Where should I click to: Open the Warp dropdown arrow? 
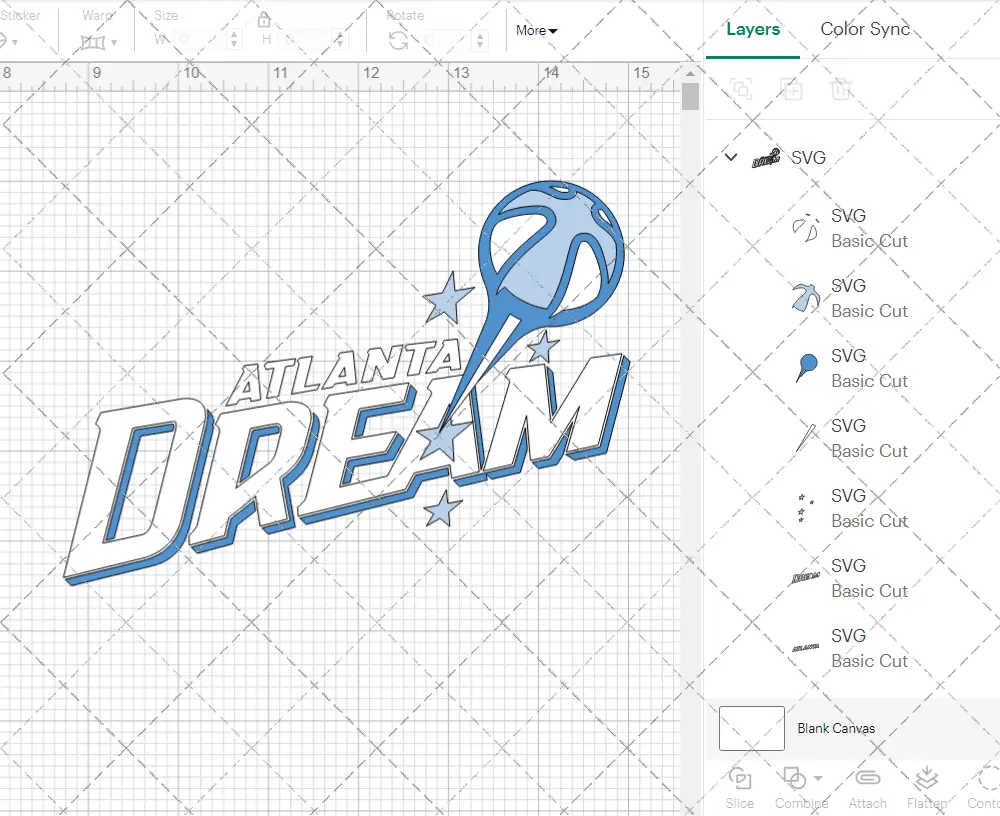(x=114, y=43)
